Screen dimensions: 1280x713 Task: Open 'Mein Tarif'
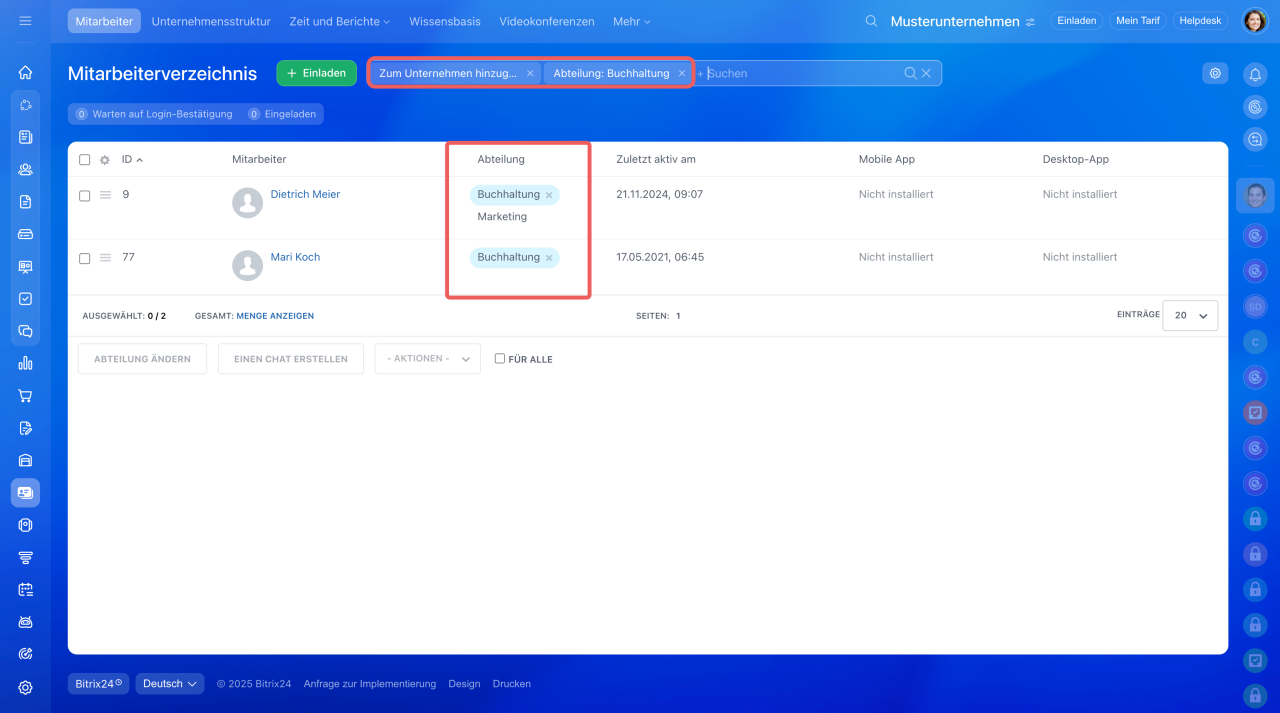(1138, 21)
